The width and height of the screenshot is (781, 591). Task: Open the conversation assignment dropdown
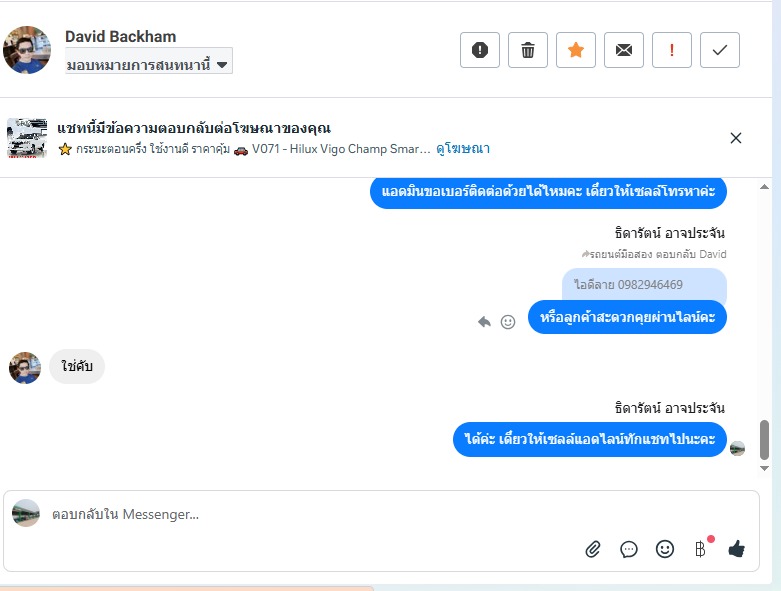(148, 64)
